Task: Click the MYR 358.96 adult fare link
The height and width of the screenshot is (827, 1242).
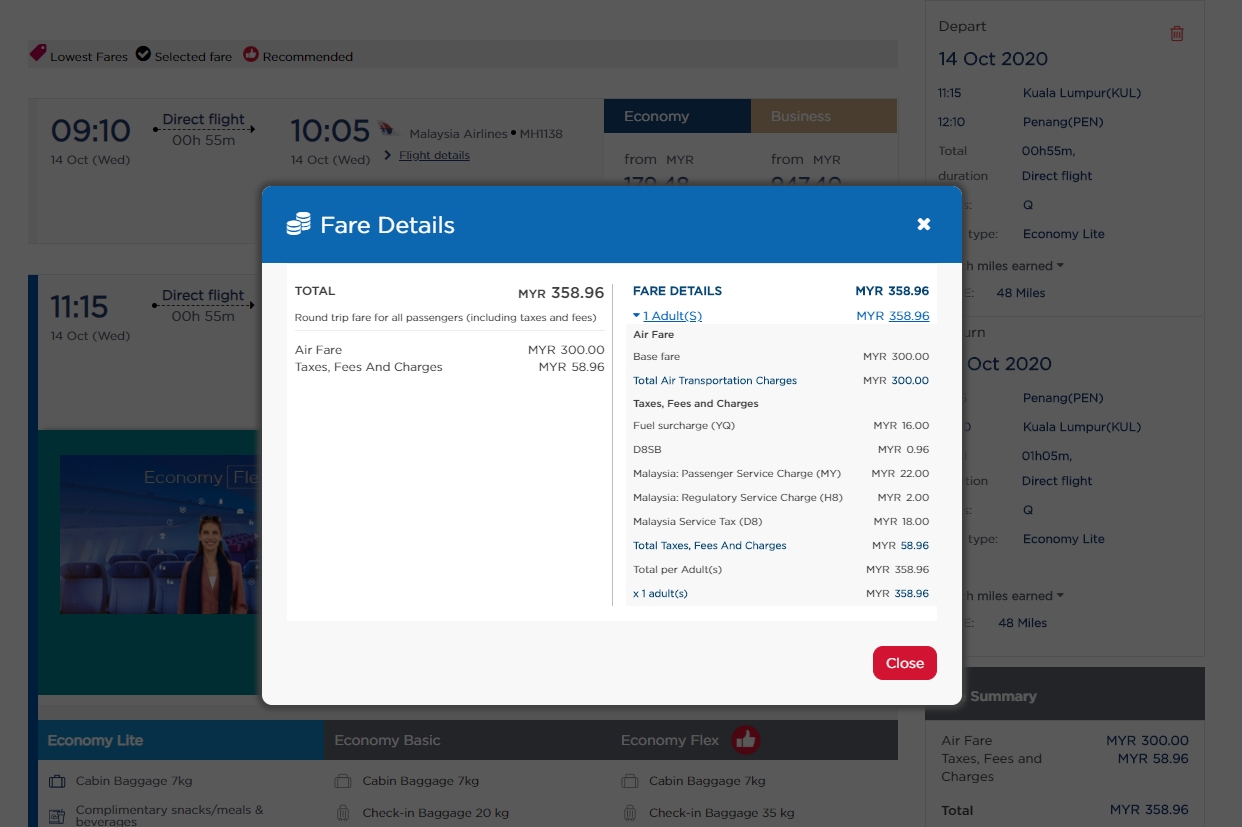Action: [892, 316]
